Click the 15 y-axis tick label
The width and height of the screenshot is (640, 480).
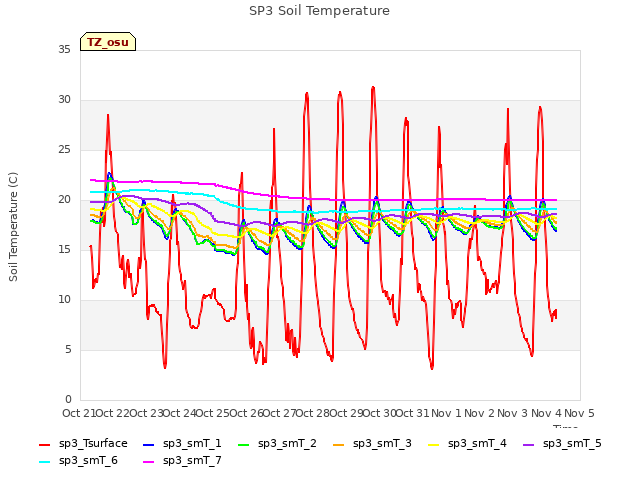[x=64, y=250]
